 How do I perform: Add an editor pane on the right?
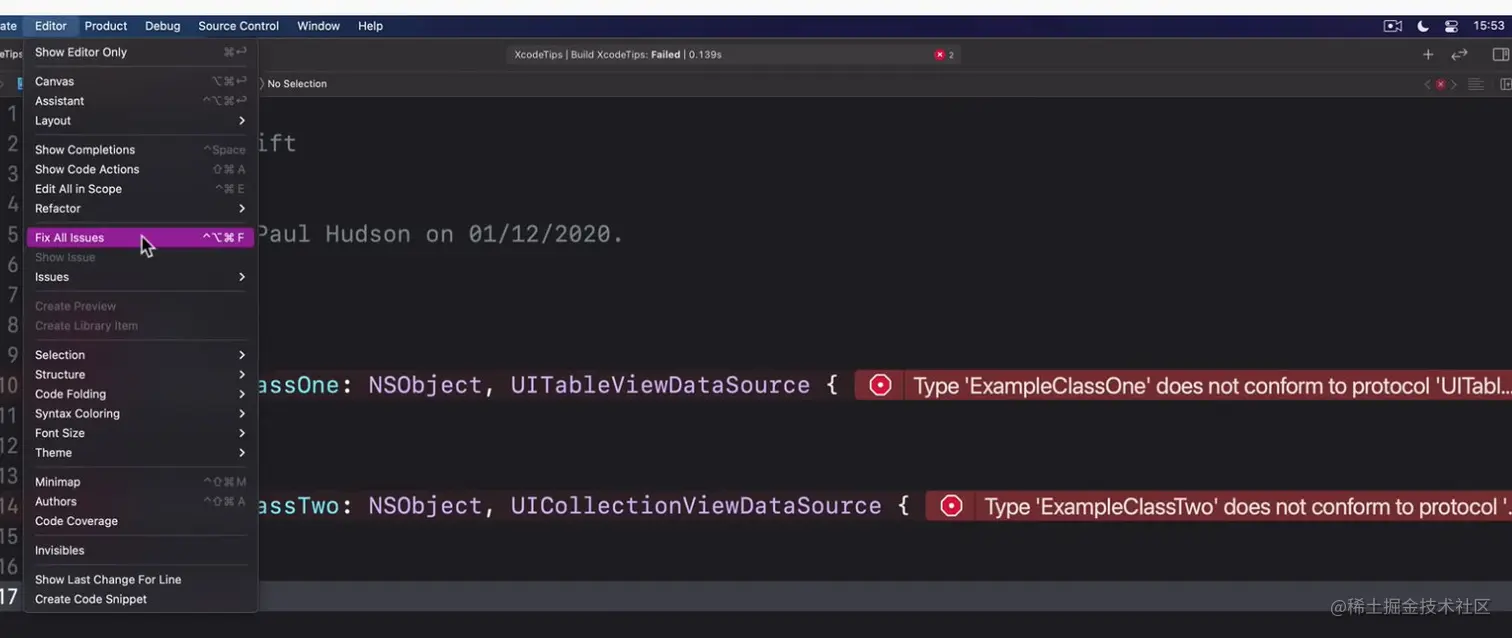[x=1505, y=85]
